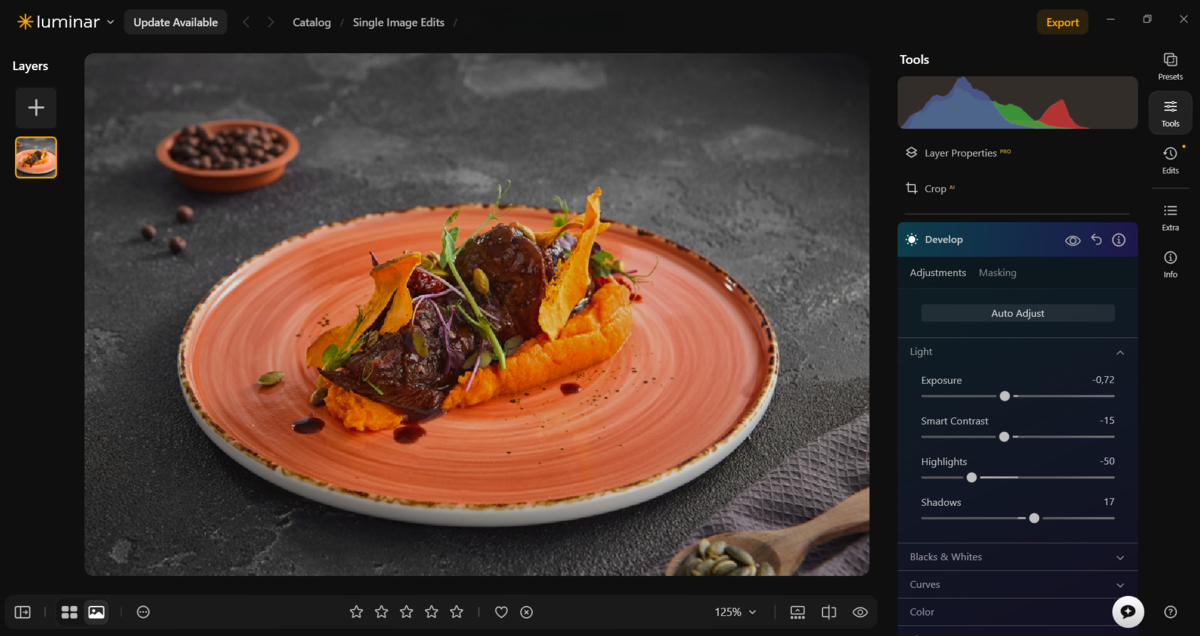Screen dimensions: 1200x636
Task: Click the Exposure slider handle
Action: point(1005,396)
